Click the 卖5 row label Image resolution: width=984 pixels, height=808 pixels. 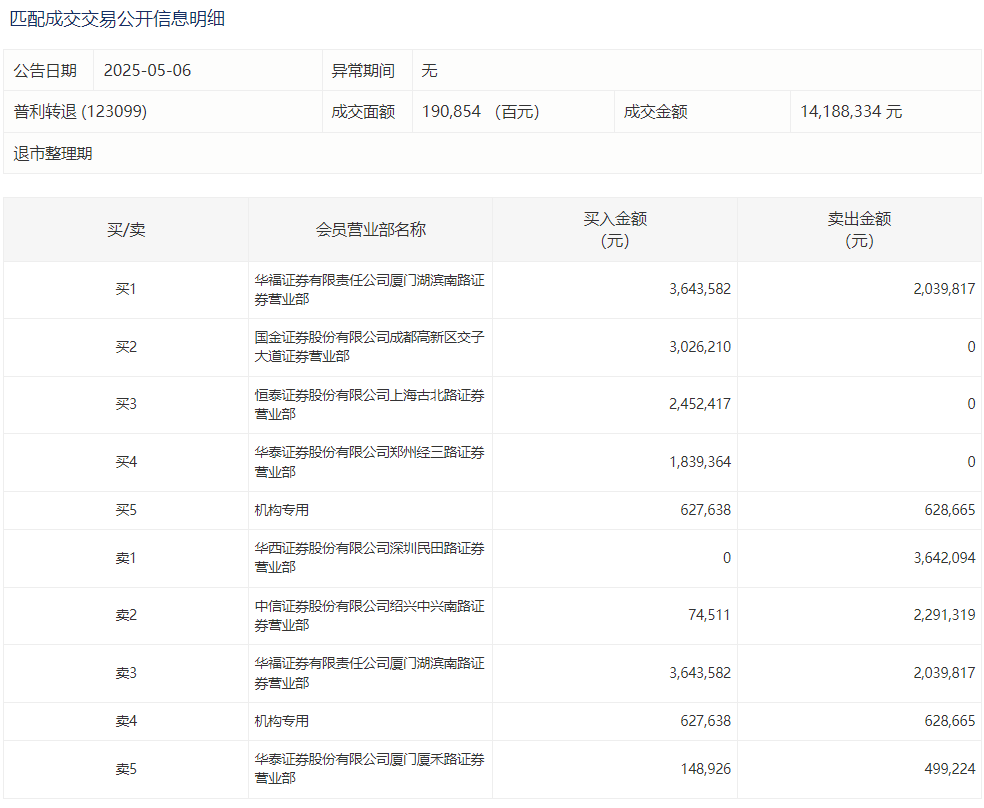[126, 769]
